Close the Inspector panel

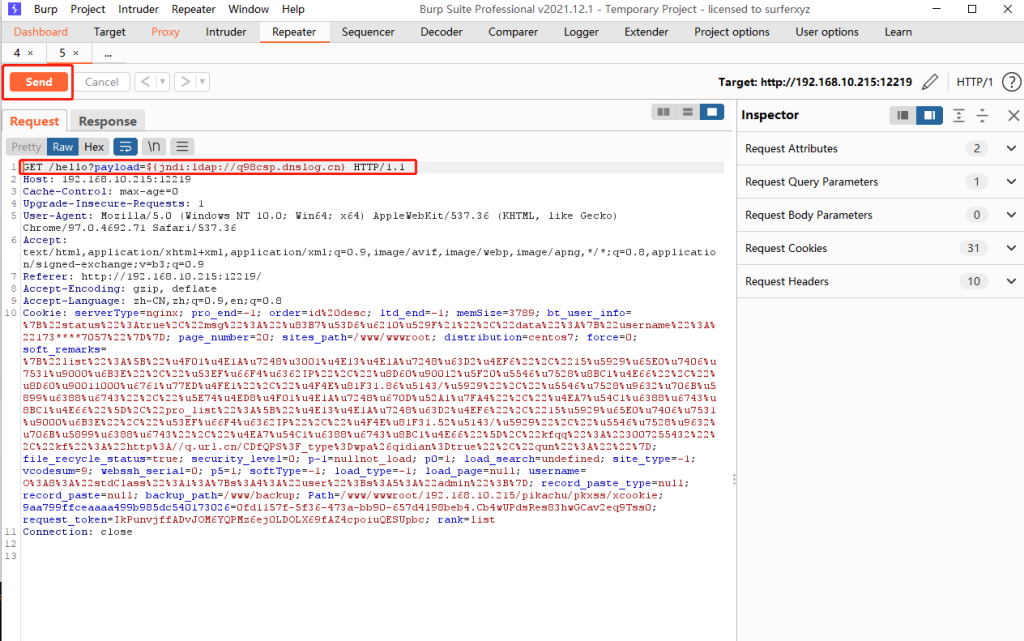(x=1014, y=116)
